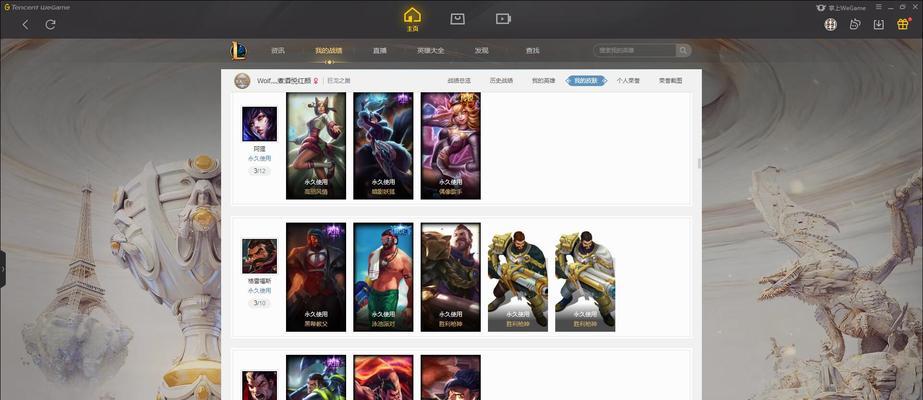The width and height of the screenshot is (923, 400).
Task: Open 掌上WeGame mobile link
Action: (841, 7)
